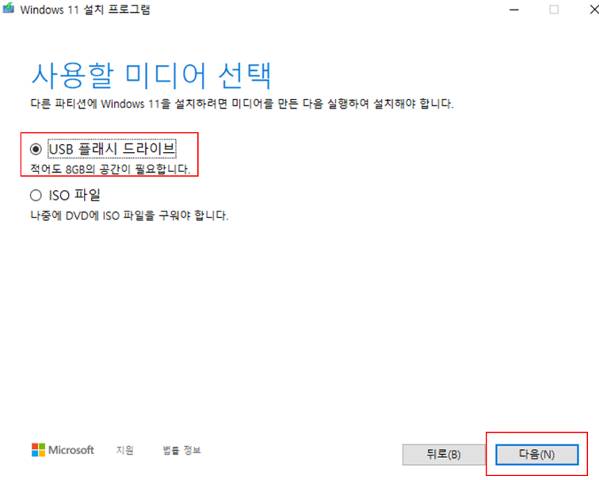Viewport: 599px width, 480px height.
Task: Minimize the Windows 11 setup window
Action: tap(514, 10)
